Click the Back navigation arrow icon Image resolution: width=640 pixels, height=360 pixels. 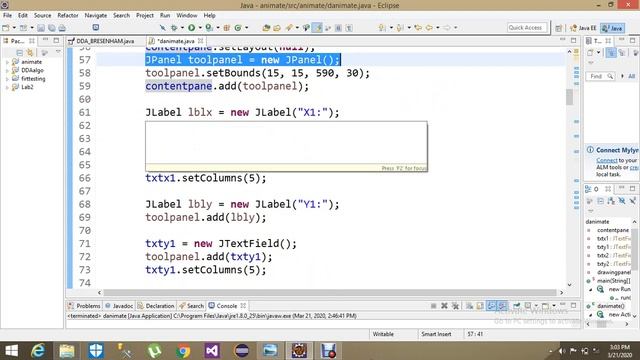tap(429, 28)
